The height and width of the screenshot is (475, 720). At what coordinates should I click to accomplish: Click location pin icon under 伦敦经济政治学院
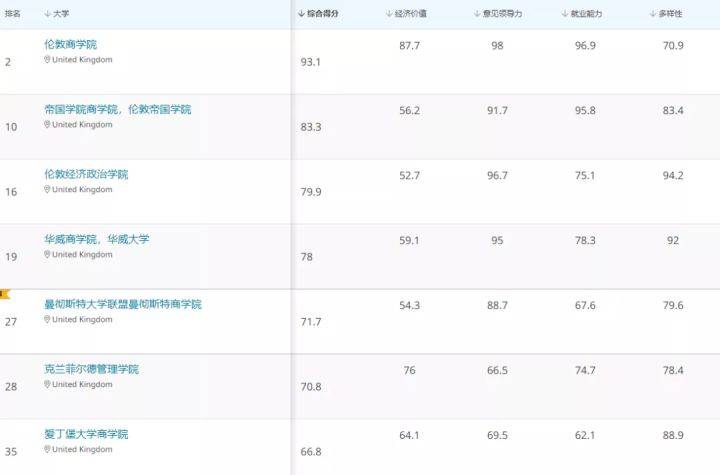click(47, 189)
